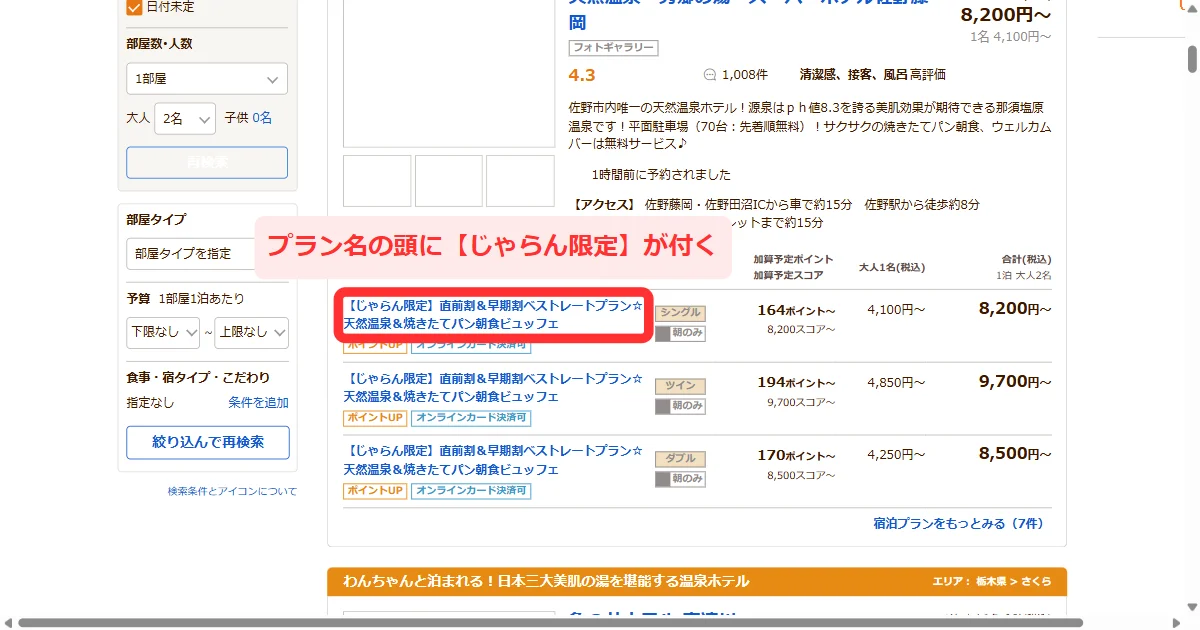Open the ツイン row plan name link
This screenshot has height=630, width=1200.
point(493,388)
